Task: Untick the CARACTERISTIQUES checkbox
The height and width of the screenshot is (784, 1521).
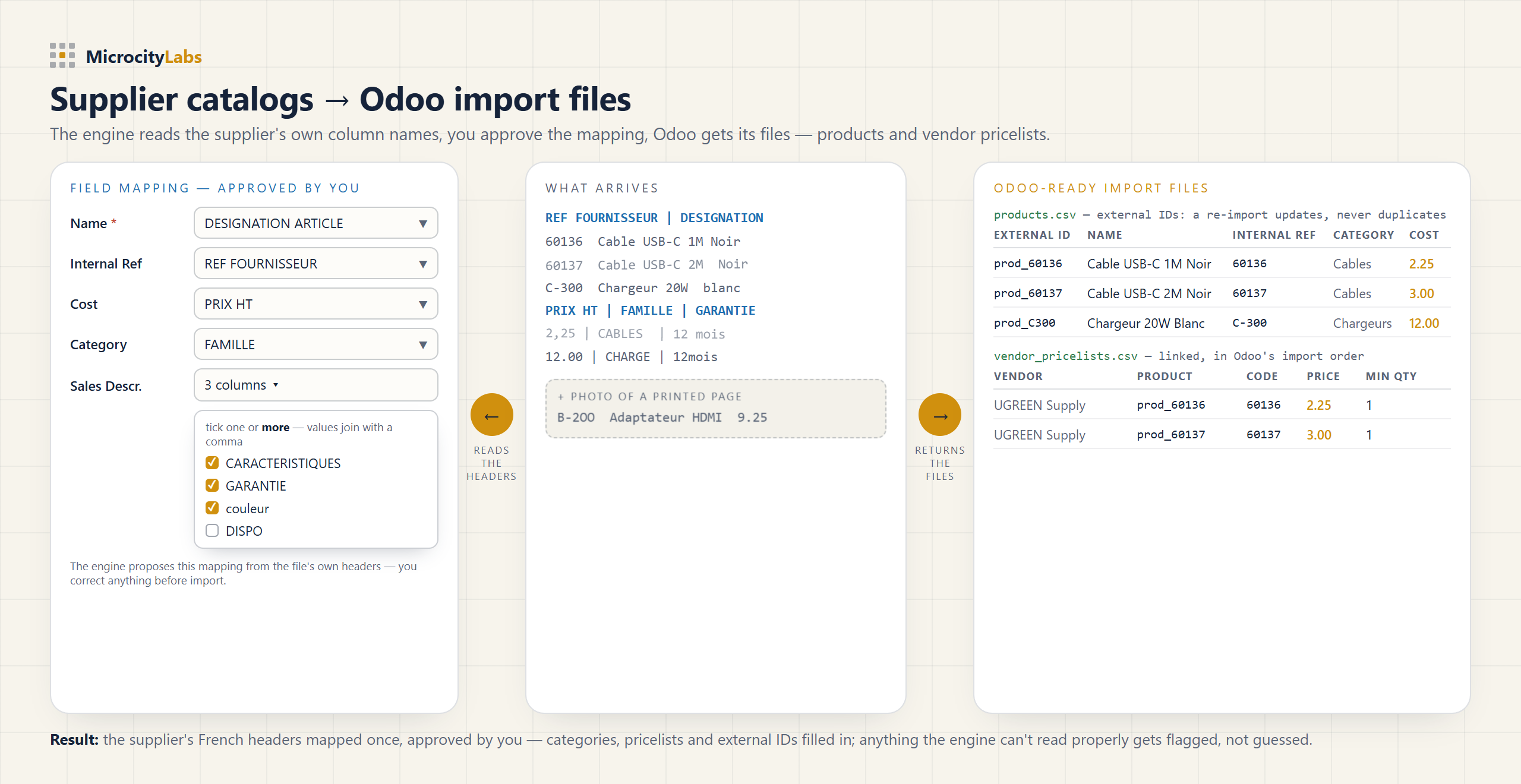Action: (212, 463)
